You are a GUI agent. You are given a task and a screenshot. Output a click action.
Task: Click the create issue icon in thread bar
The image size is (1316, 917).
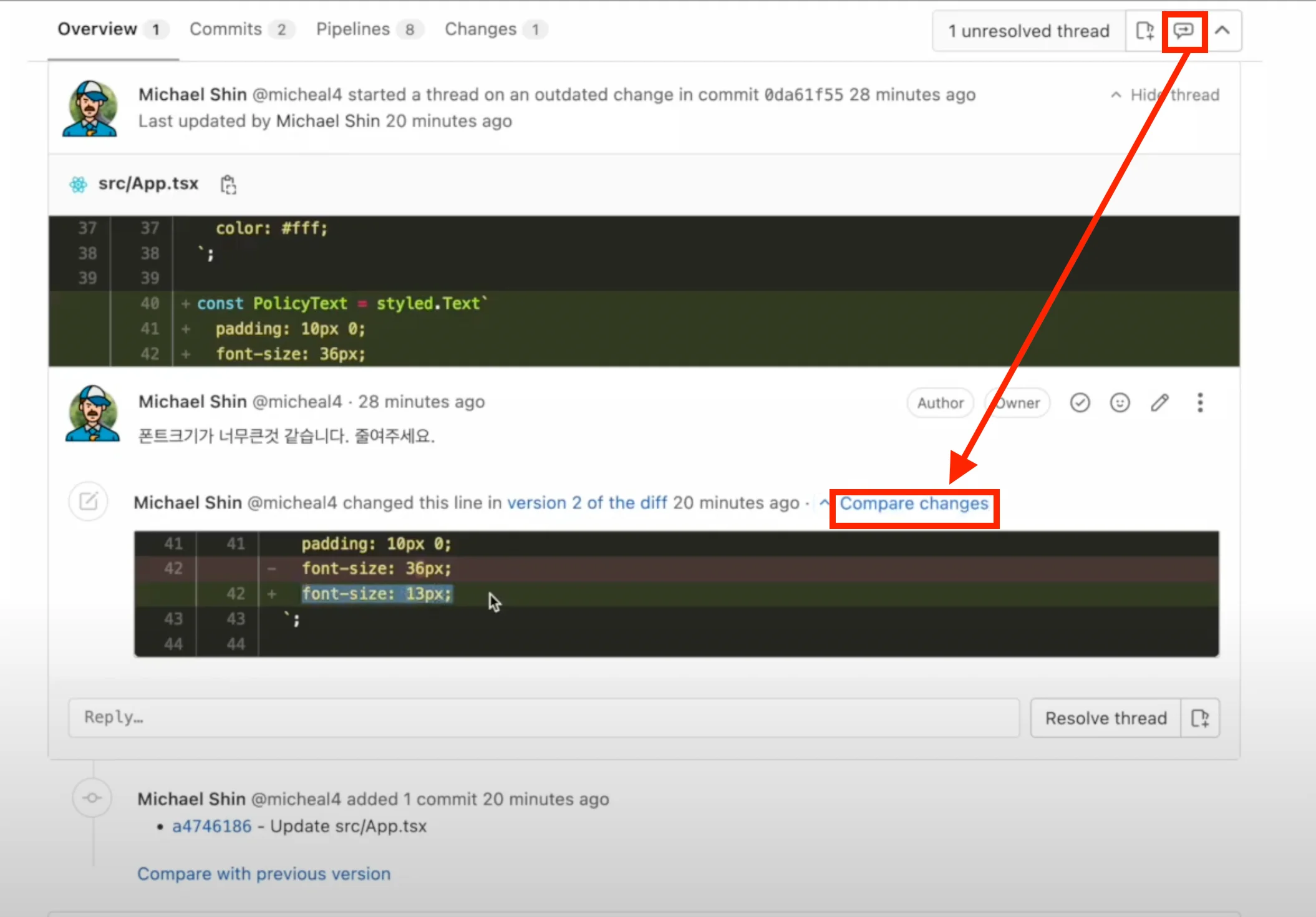tap(1144, 31)
